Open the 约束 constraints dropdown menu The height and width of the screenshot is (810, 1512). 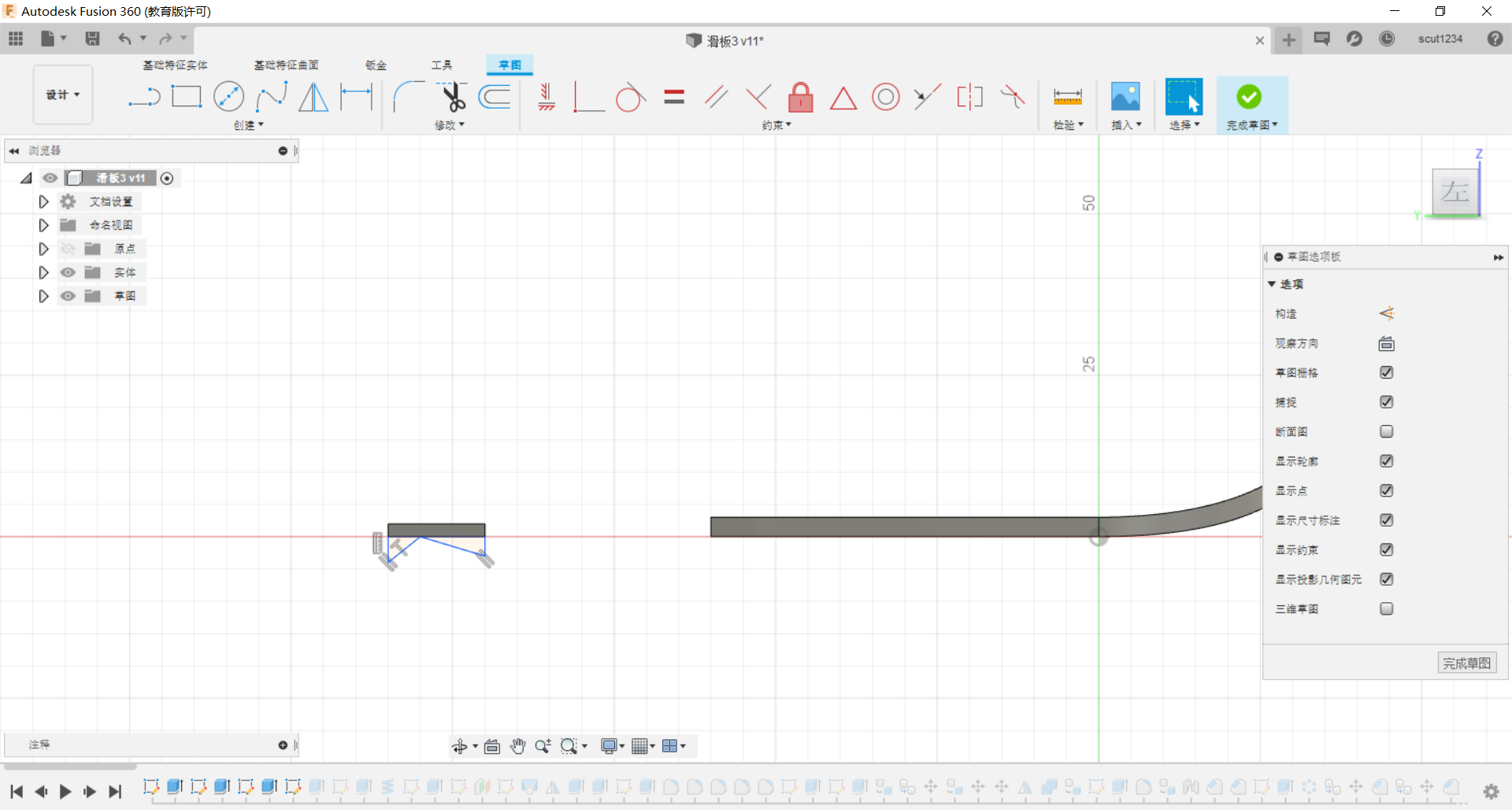[x=776, y=125]
